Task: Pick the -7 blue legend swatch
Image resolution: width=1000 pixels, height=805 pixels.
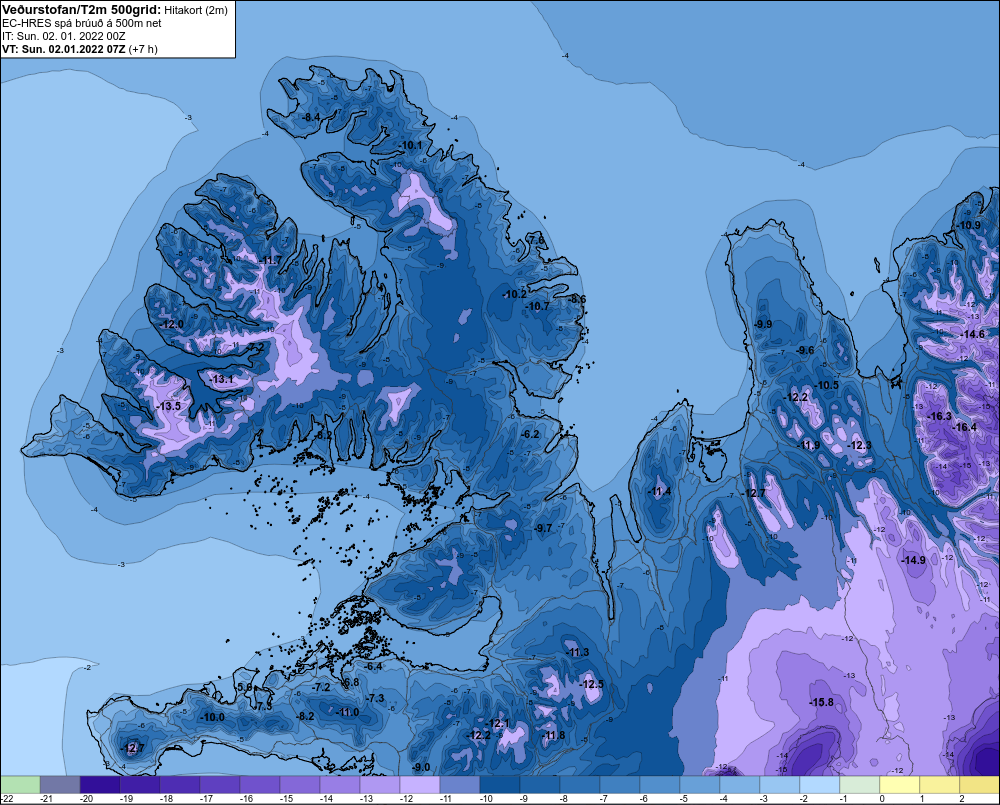Action: click(x=619, y=784)
